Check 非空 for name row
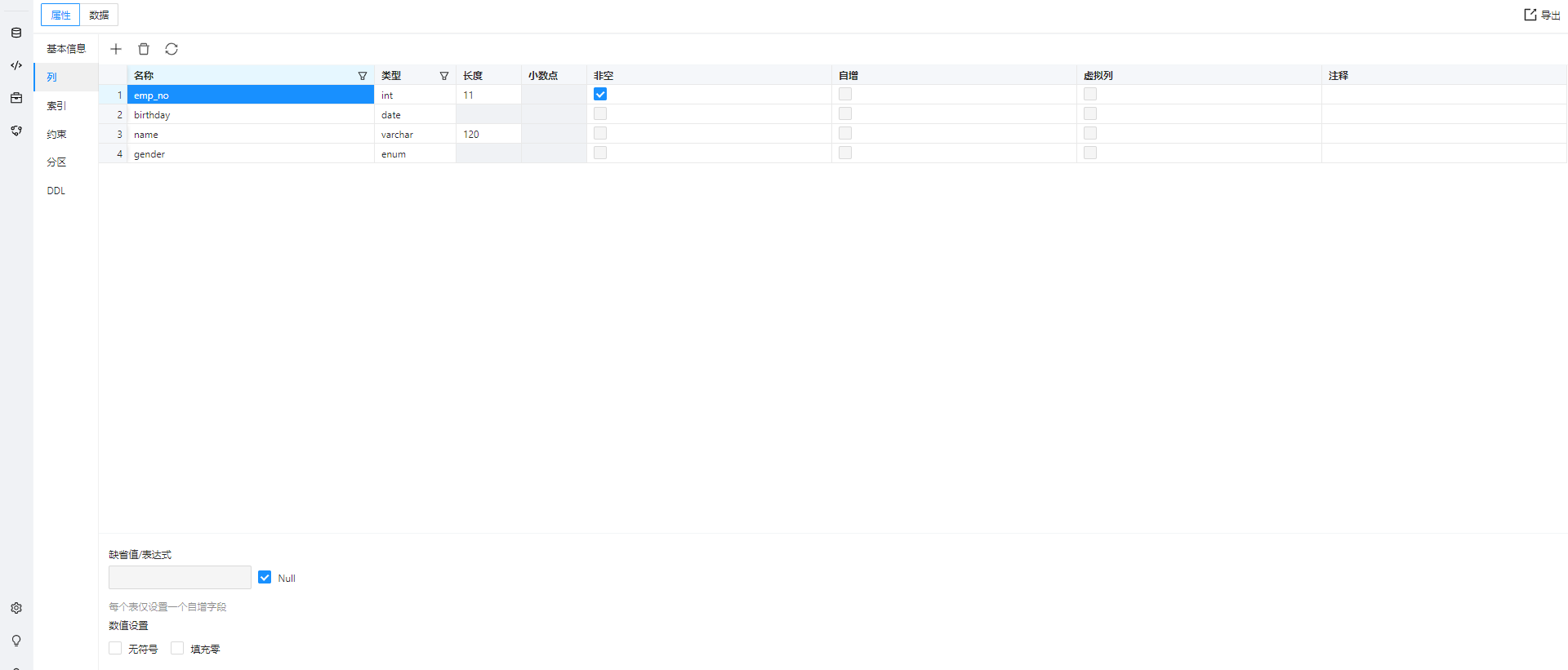Image resolution: width=1568 pixels, height=670 pixels. click(x=600, y=134)
